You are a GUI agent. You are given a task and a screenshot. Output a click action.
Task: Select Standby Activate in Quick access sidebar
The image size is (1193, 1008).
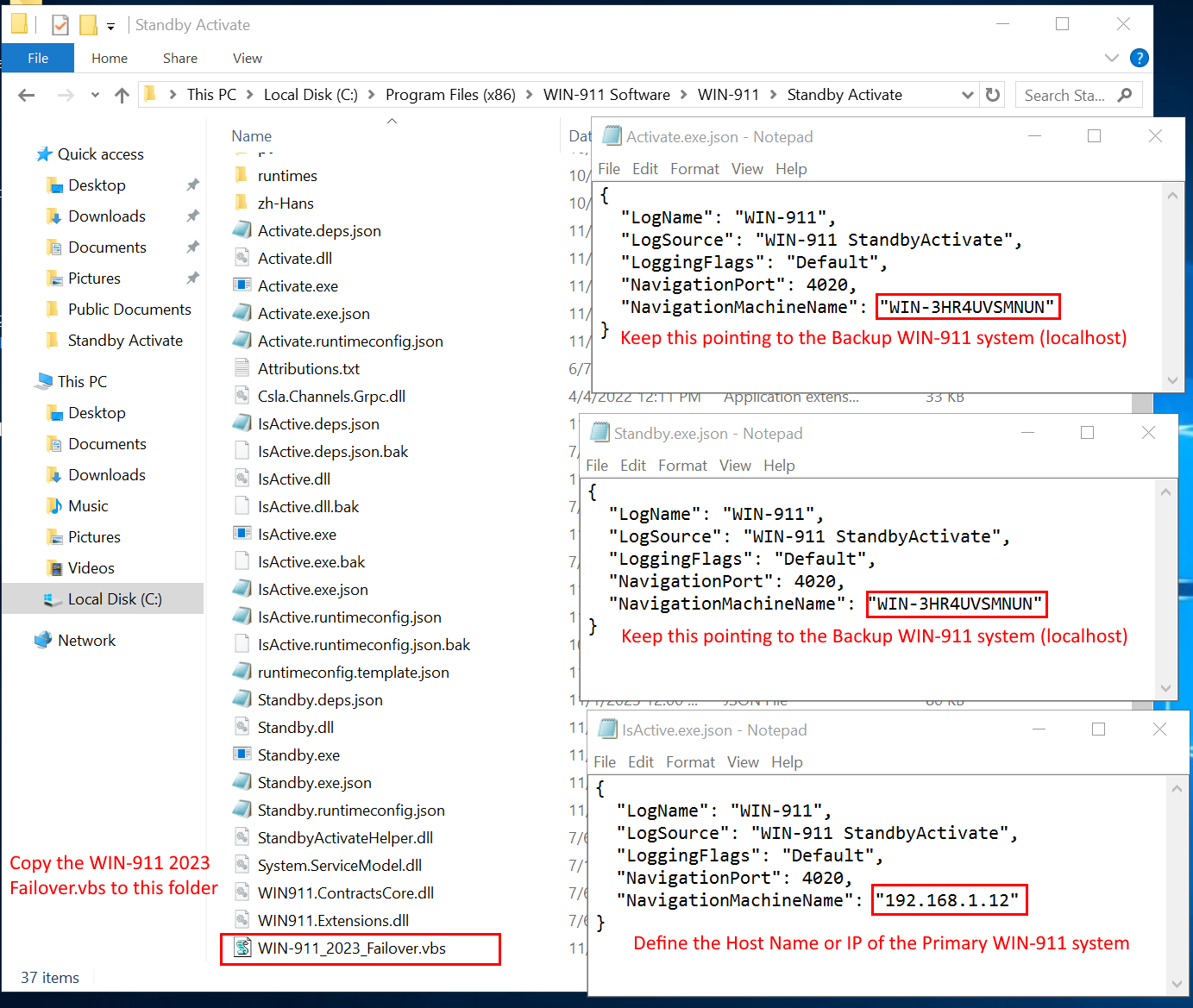click(123, 340)
